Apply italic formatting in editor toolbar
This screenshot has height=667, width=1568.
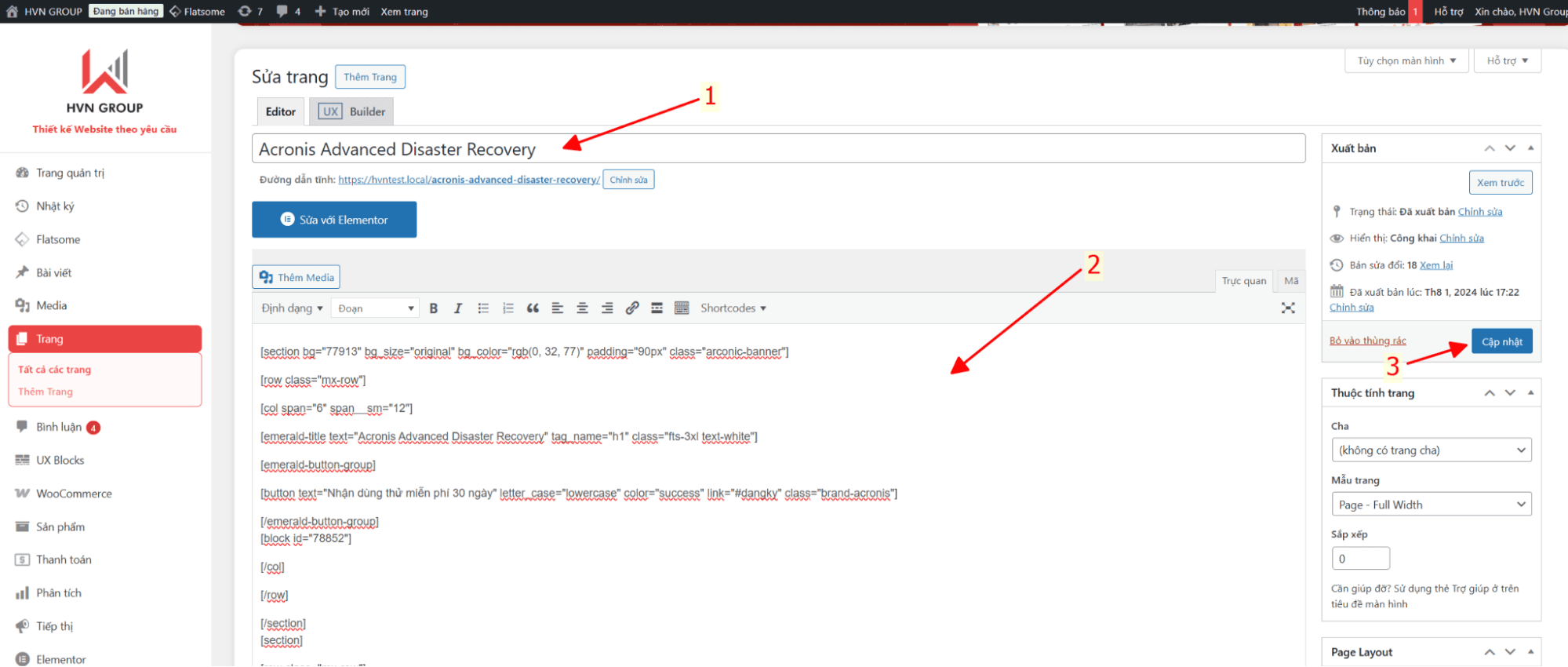458,308
